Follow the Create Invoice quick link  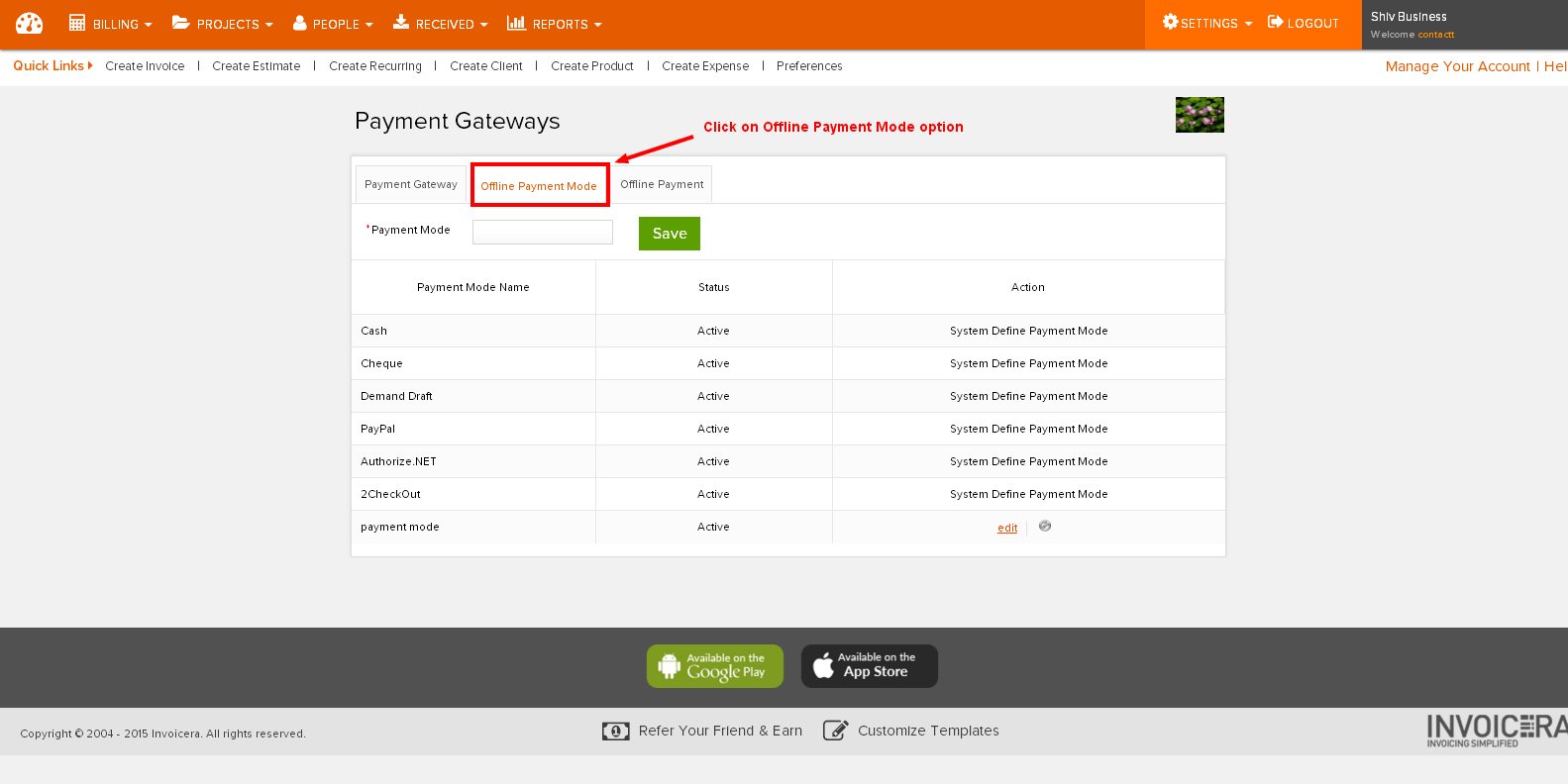(x=145, y=66)
